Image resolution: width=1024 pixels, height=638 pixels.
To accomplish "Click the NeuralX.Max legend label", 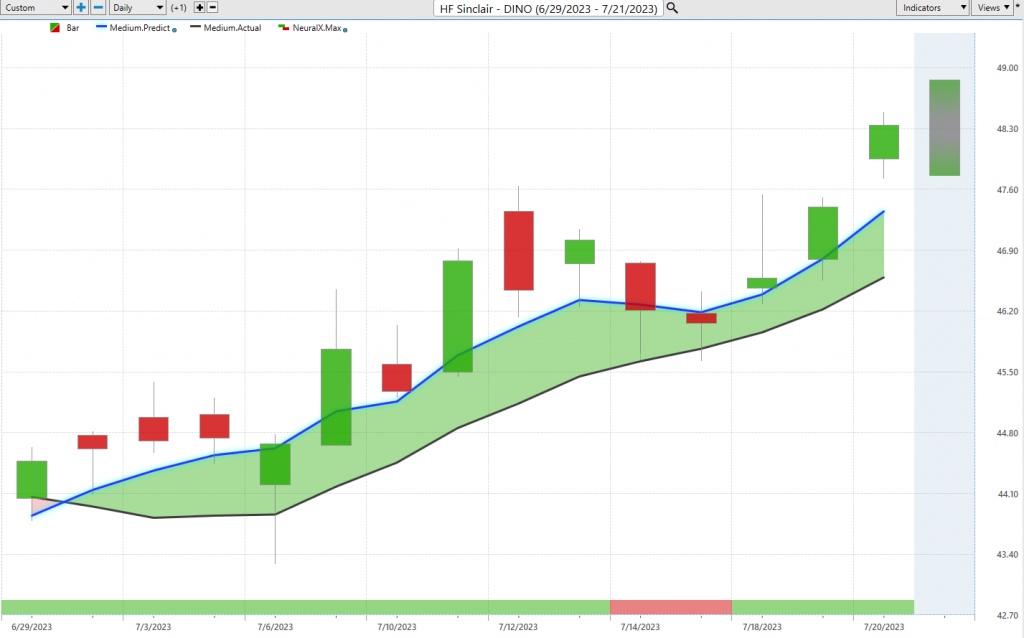I will click(x=317, y=28).
